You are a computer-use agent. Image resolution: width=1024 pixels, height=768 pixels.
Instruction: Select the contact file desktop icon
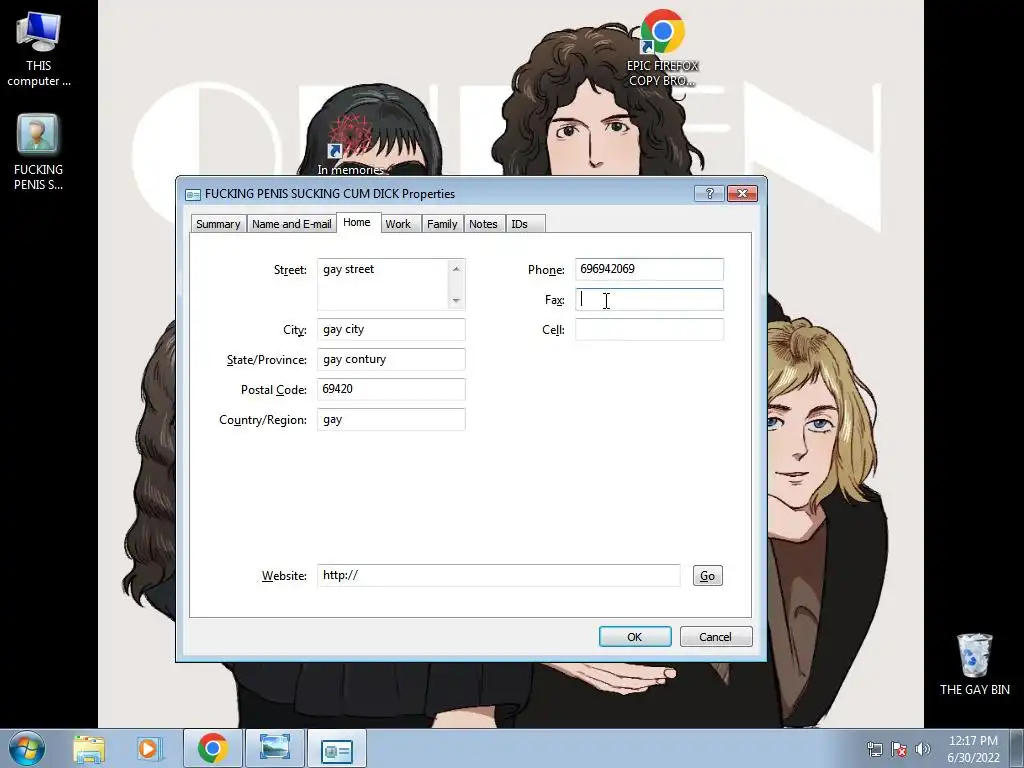point(38,153)
